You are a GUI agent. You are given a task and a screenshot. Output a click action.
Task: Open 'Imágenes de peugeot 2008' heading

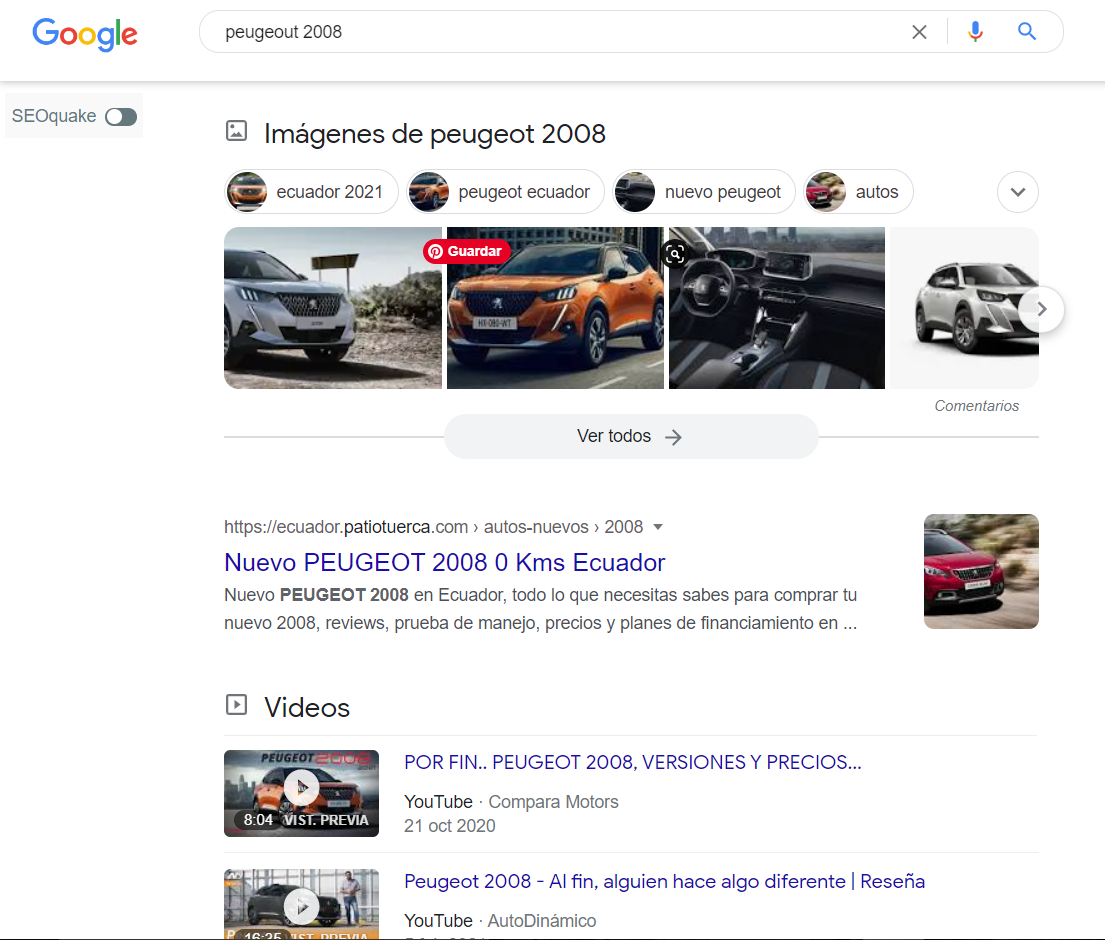(x=435, y=133)
